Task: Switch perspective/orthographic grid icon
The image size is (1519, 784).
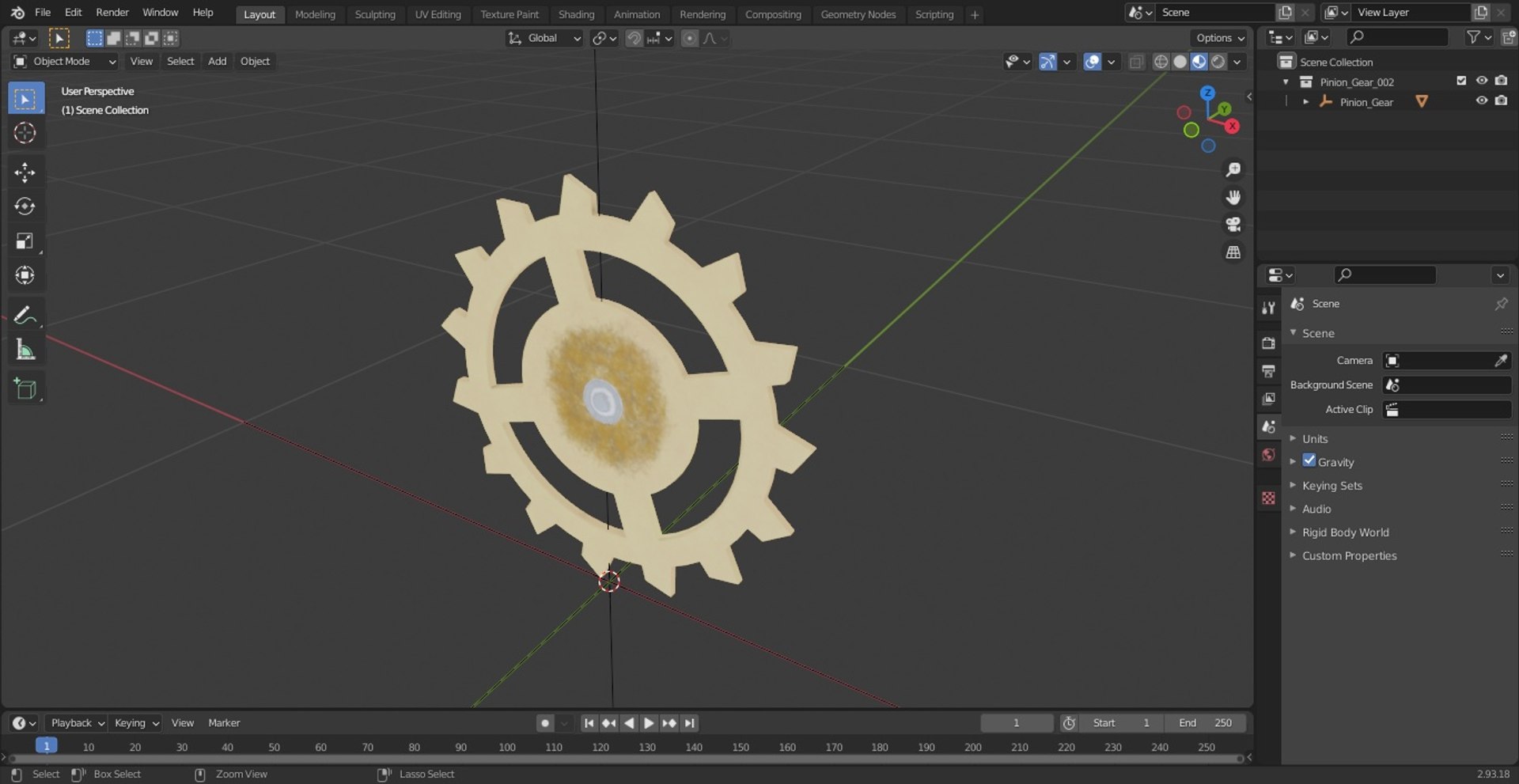Action: click(1233, 252)
